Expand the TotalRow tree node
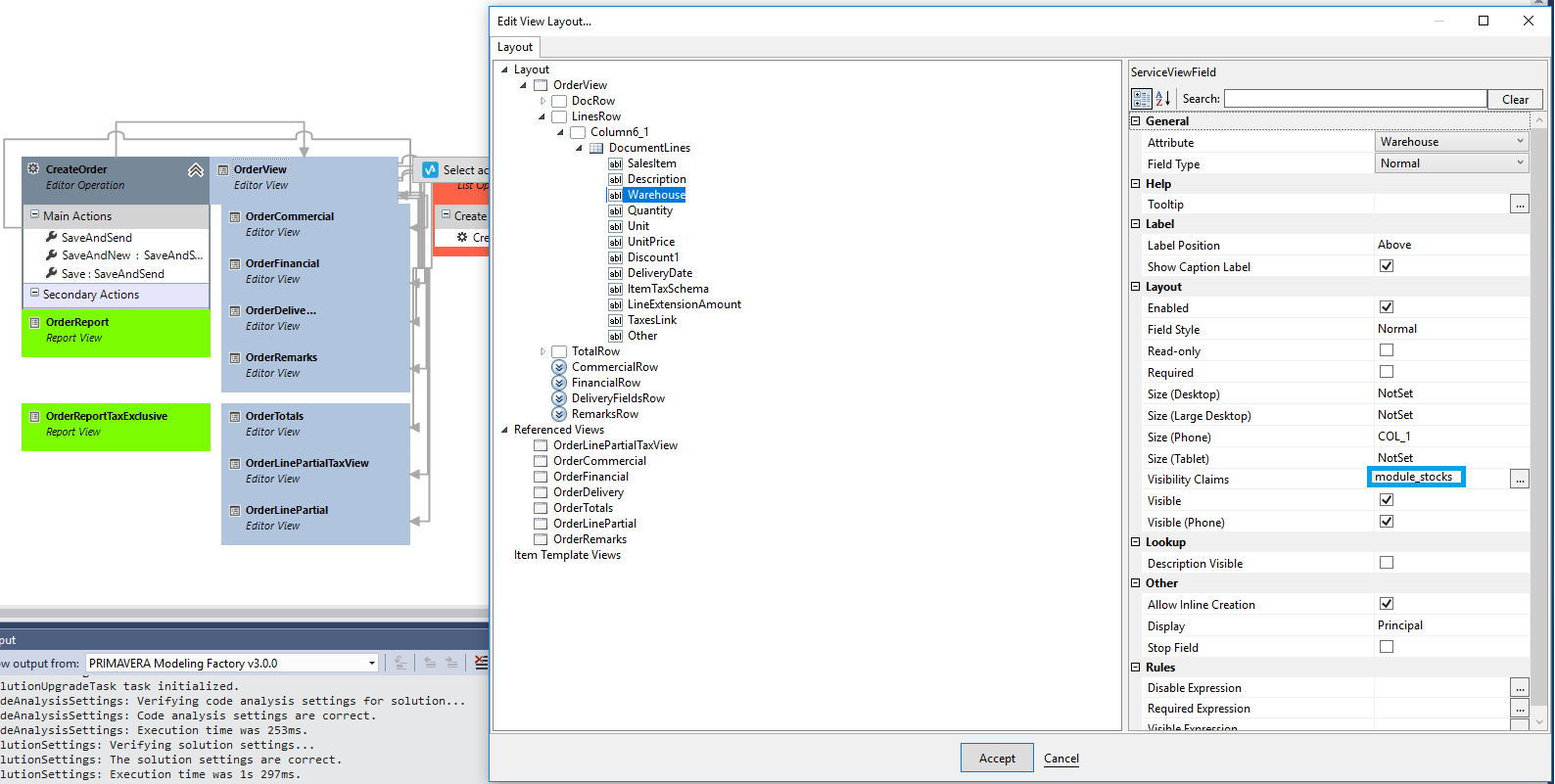The height and width of the screenshot is (784, 1555). pyautogui.click(x=542, y=351)
